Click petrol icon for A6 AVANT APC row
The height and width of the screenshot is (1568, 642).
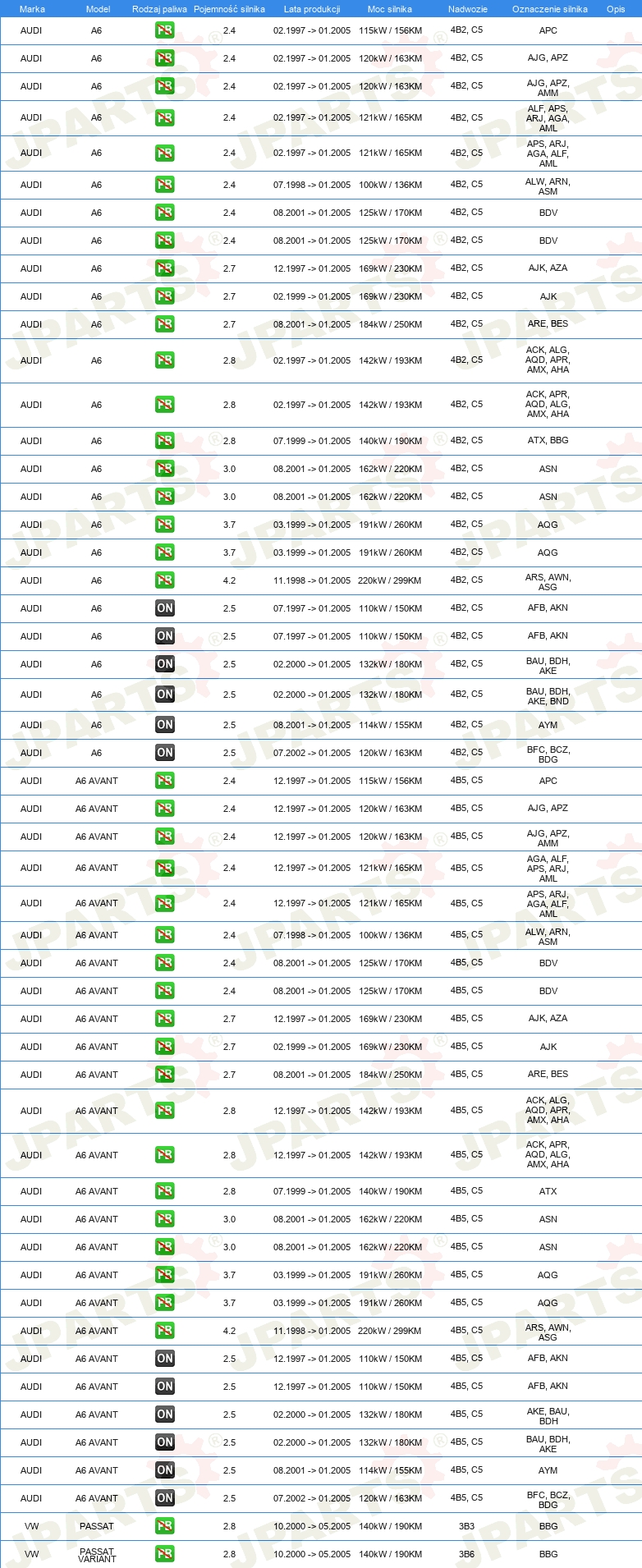click(x=165, y=781)
